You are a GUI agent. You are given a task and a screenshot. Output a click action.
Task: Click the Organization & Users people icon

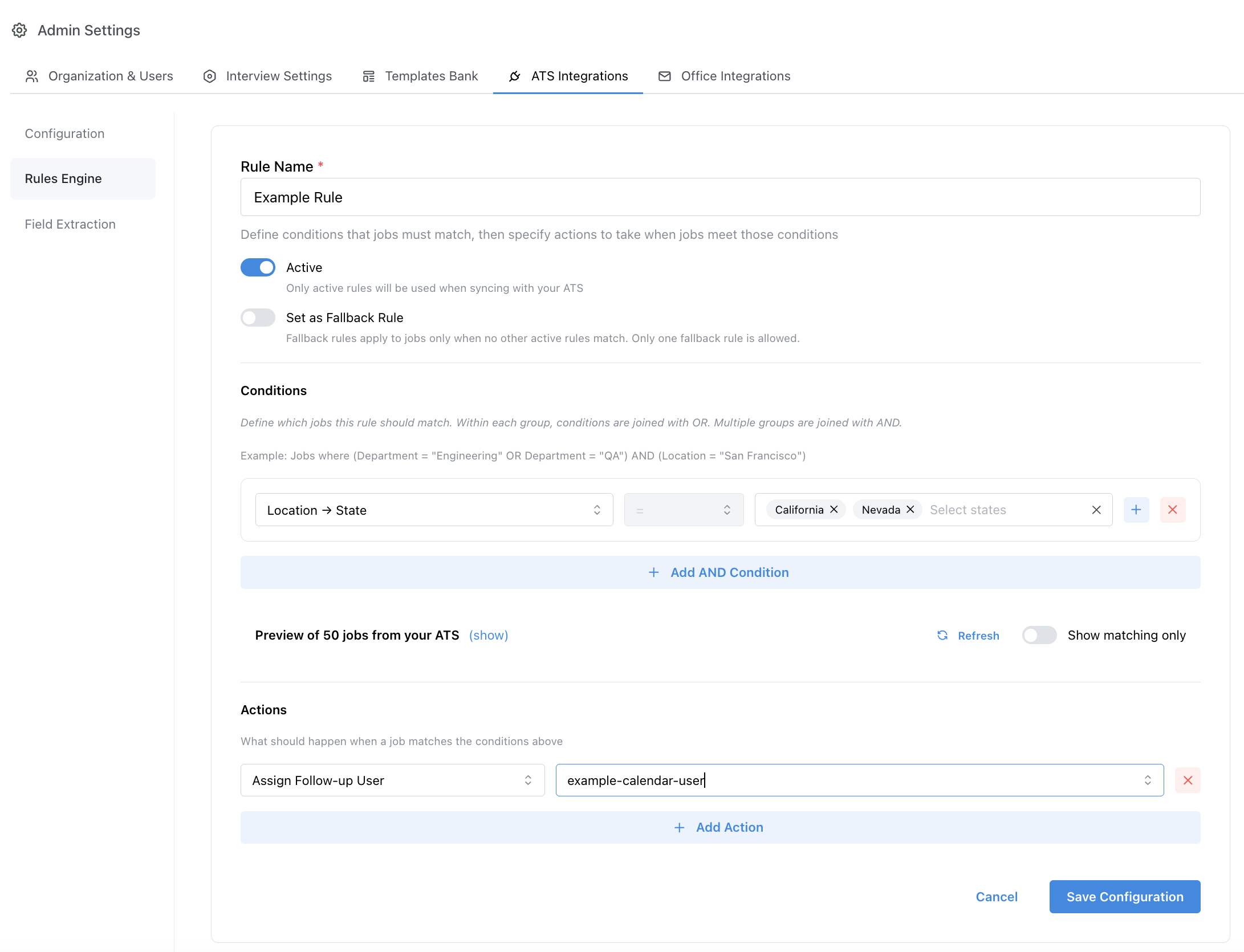32,76
